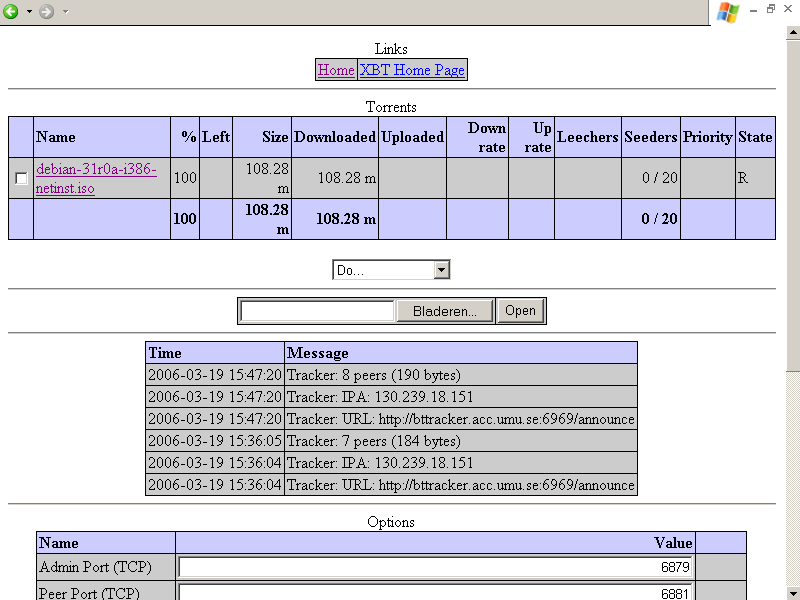
Task: Open the Home link
Action: click(336, 70)
